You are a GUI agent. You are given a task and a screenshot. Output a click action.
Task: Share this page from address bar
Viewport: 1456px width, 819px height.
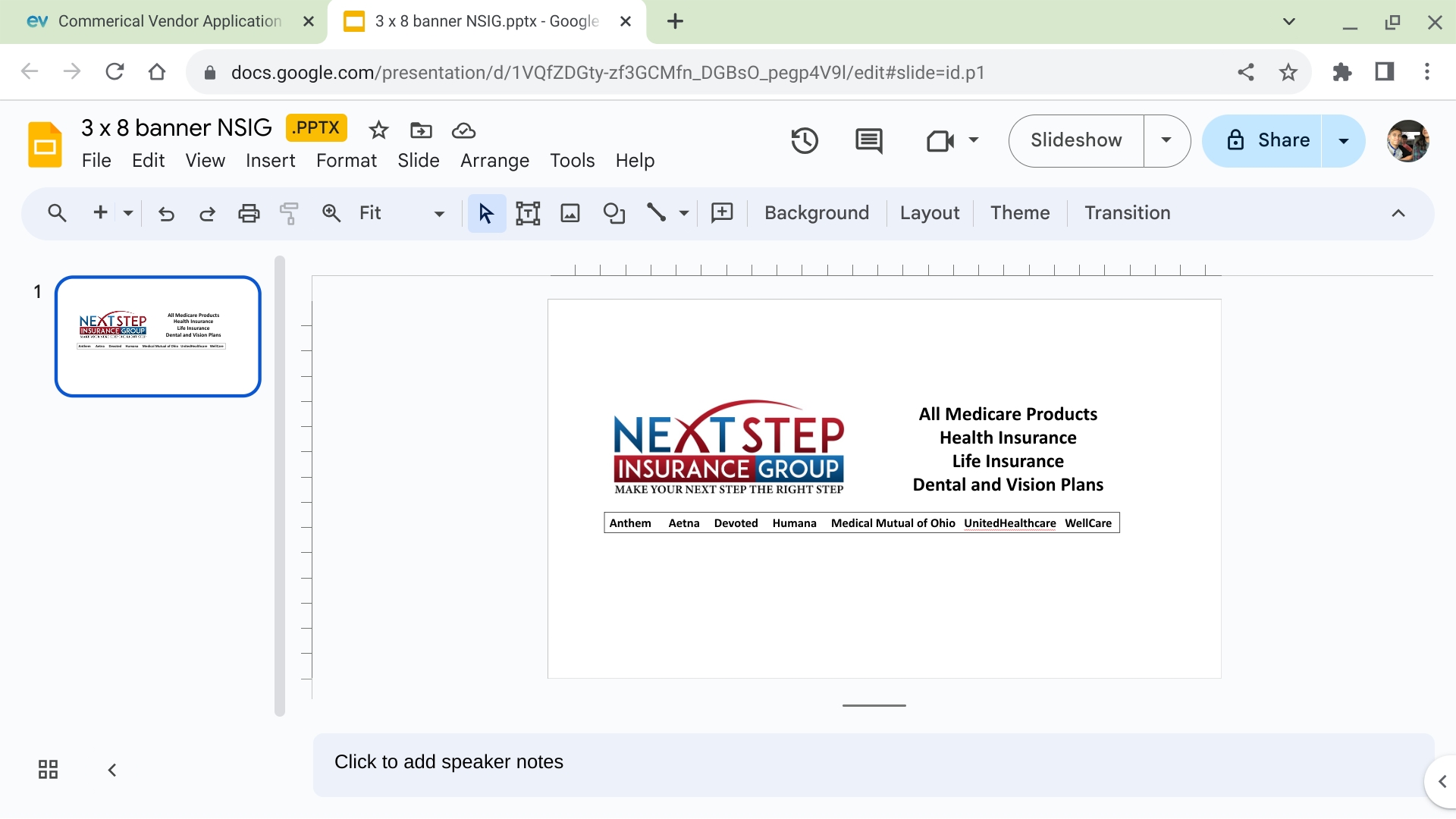click(1246, 72)
